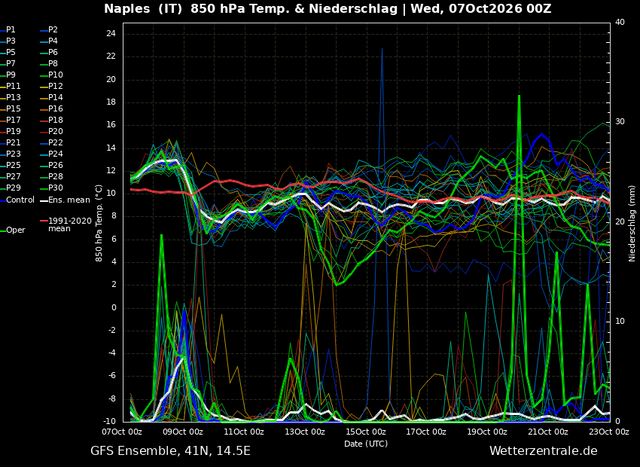This screenshot has height=467, width=640.
Task: Click the P5 ensemble member label
Action: (x=11, y=52)
